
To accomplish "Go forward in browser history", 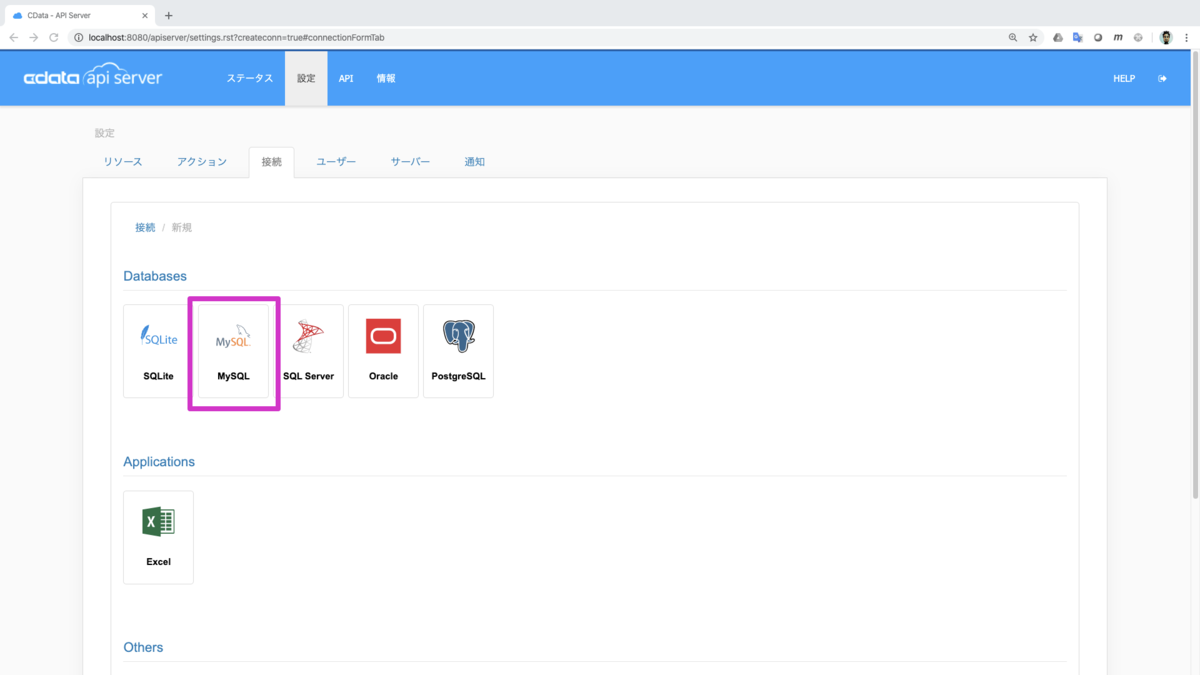I will [34, 37].
